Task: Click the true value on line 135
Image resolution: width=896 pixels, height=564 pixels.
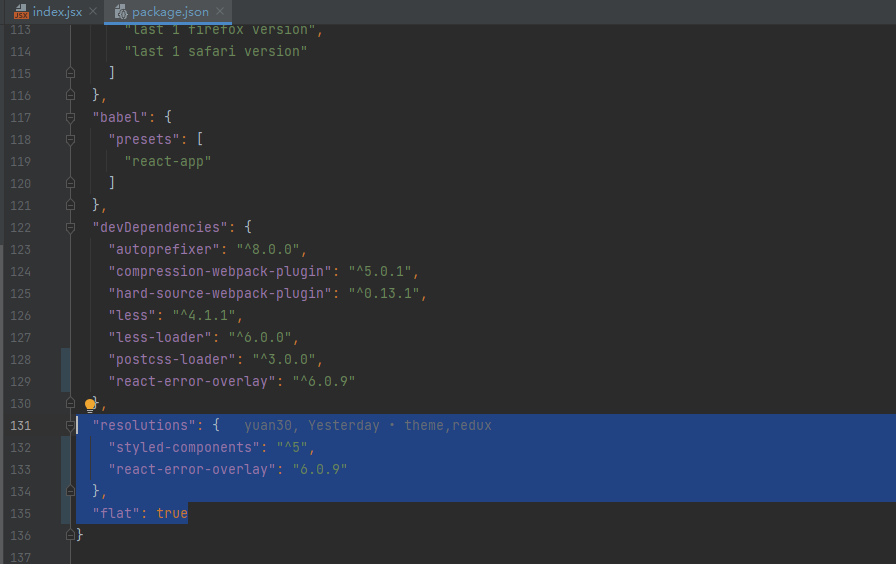Action: tap(172, 514)
